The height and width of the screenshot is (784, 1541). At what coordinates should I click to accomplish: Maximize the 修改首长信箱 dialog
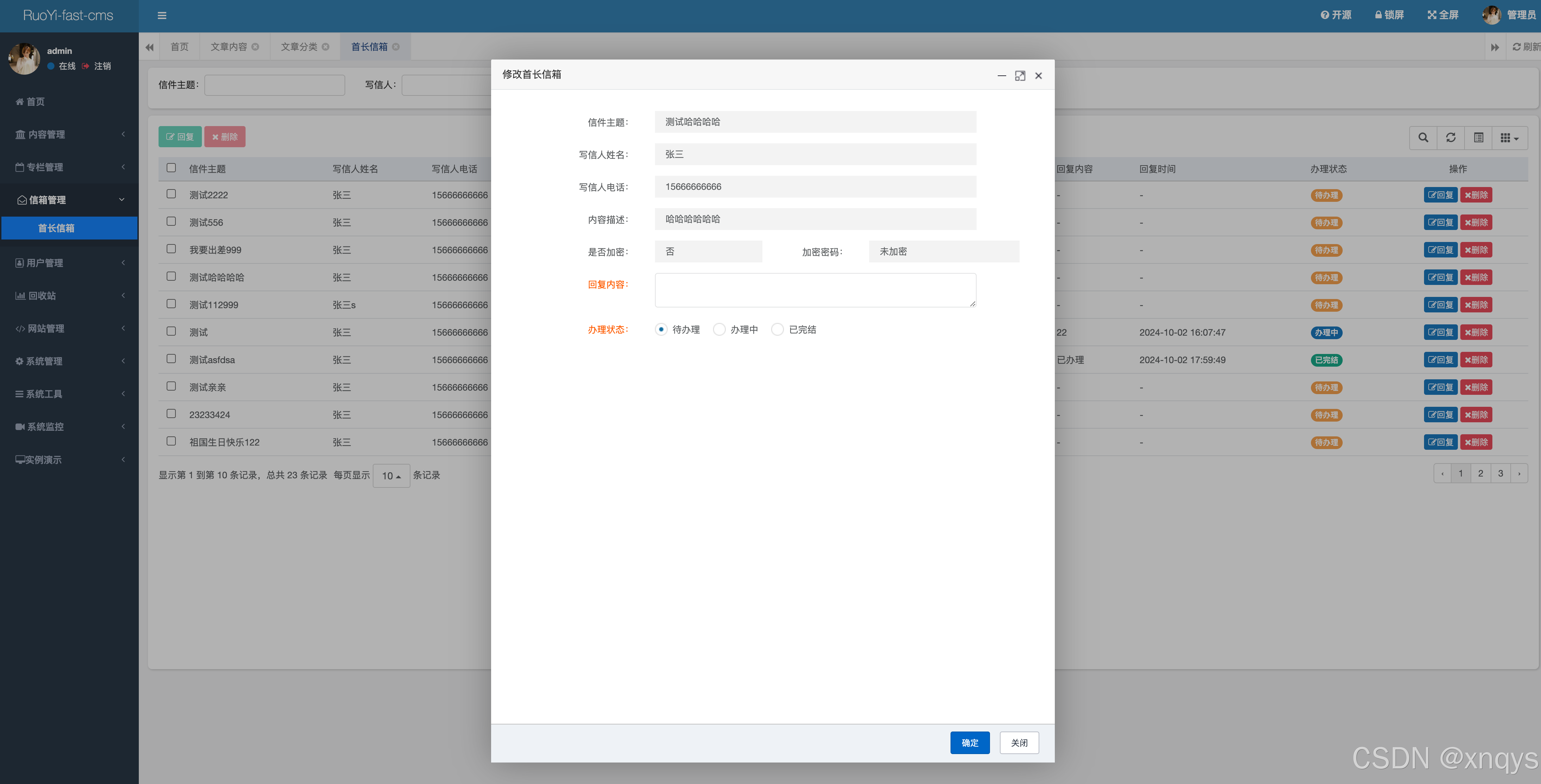tap(1020, 75)
